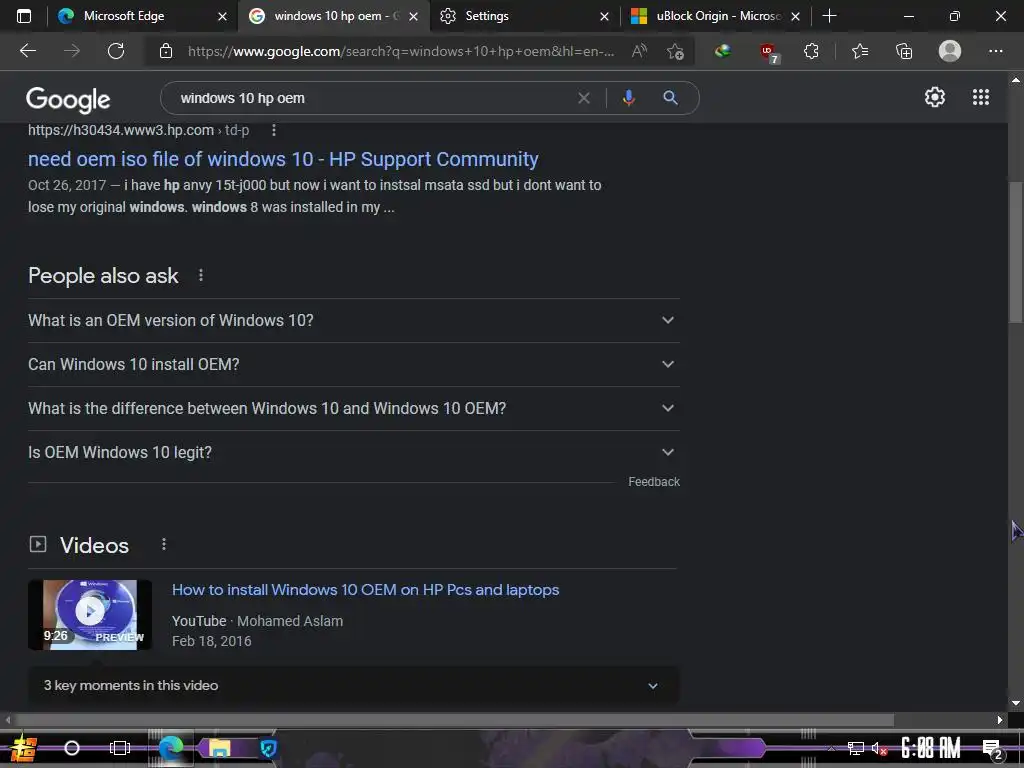Add this page to favorites

pos(675,51)
